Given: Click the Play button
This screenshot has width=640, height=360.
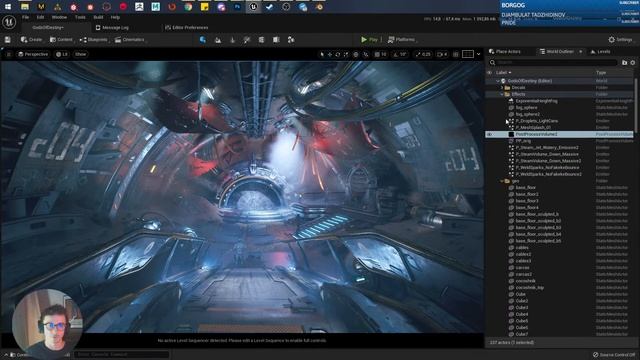Looking at the screenshot, I should [x=369, y=40].
